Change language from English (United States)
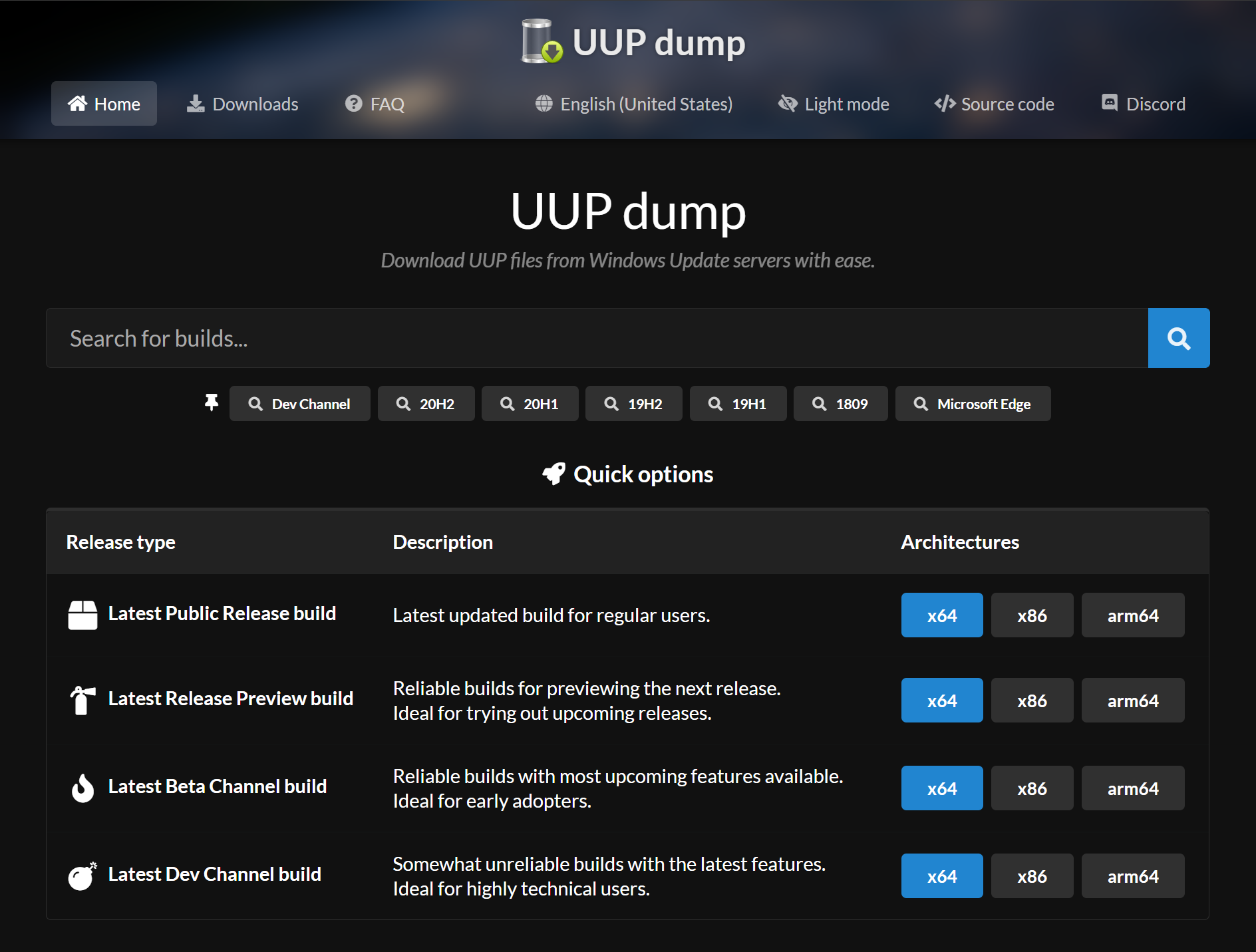The height and width of the screenshot is (952, 1256). (x=633, y=104)
